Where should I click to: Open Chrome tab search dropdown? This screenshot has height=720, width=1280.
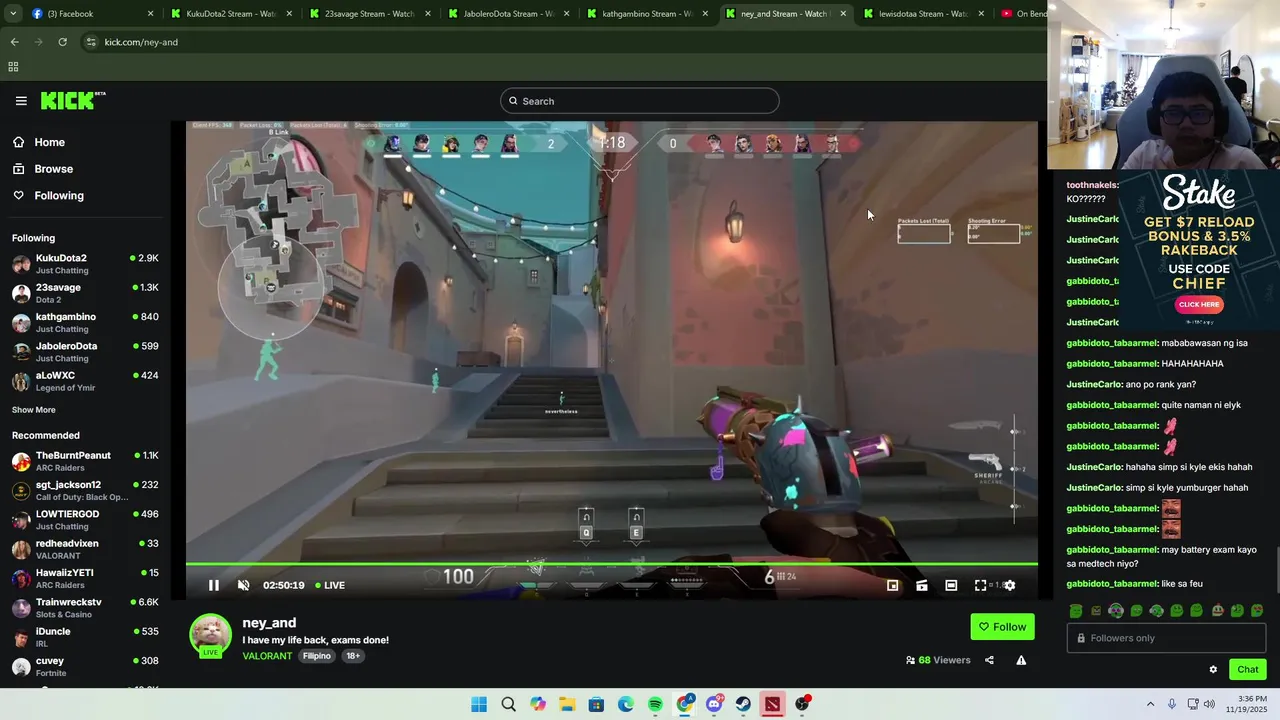pos(13,14)
